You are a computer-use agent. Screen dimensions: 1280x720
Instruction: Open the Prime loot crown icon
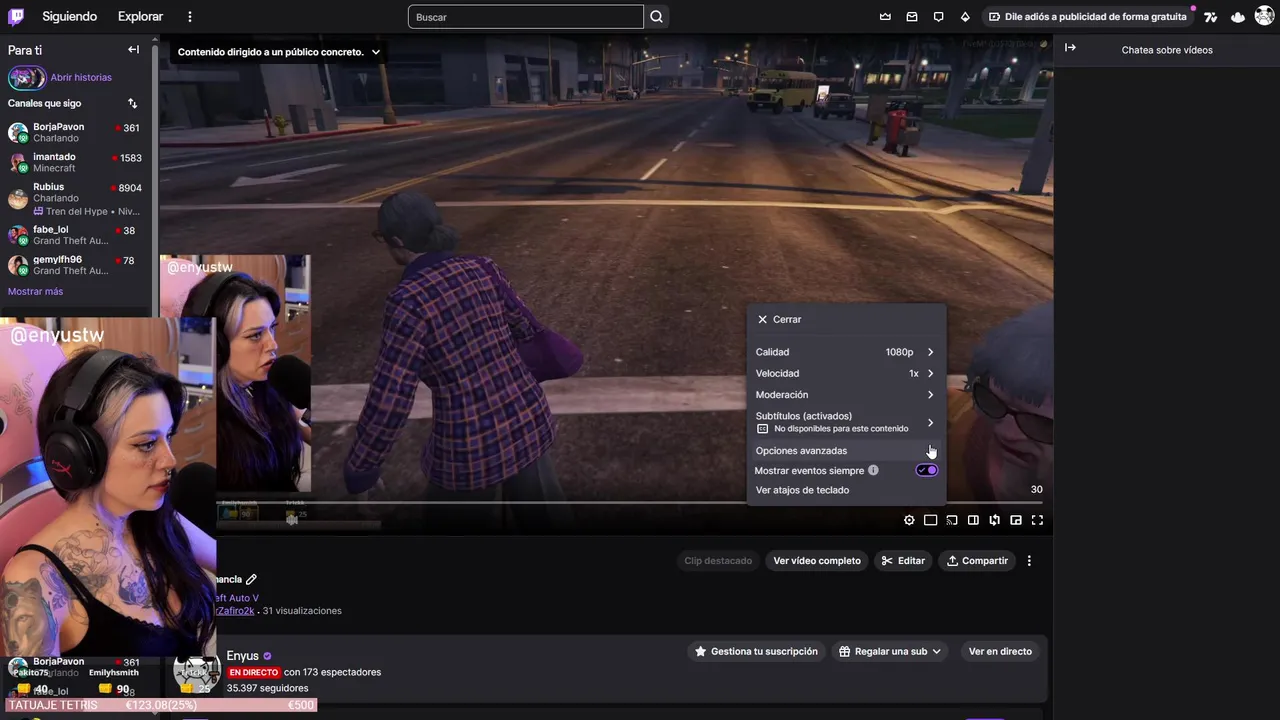(x=885, y=17)
